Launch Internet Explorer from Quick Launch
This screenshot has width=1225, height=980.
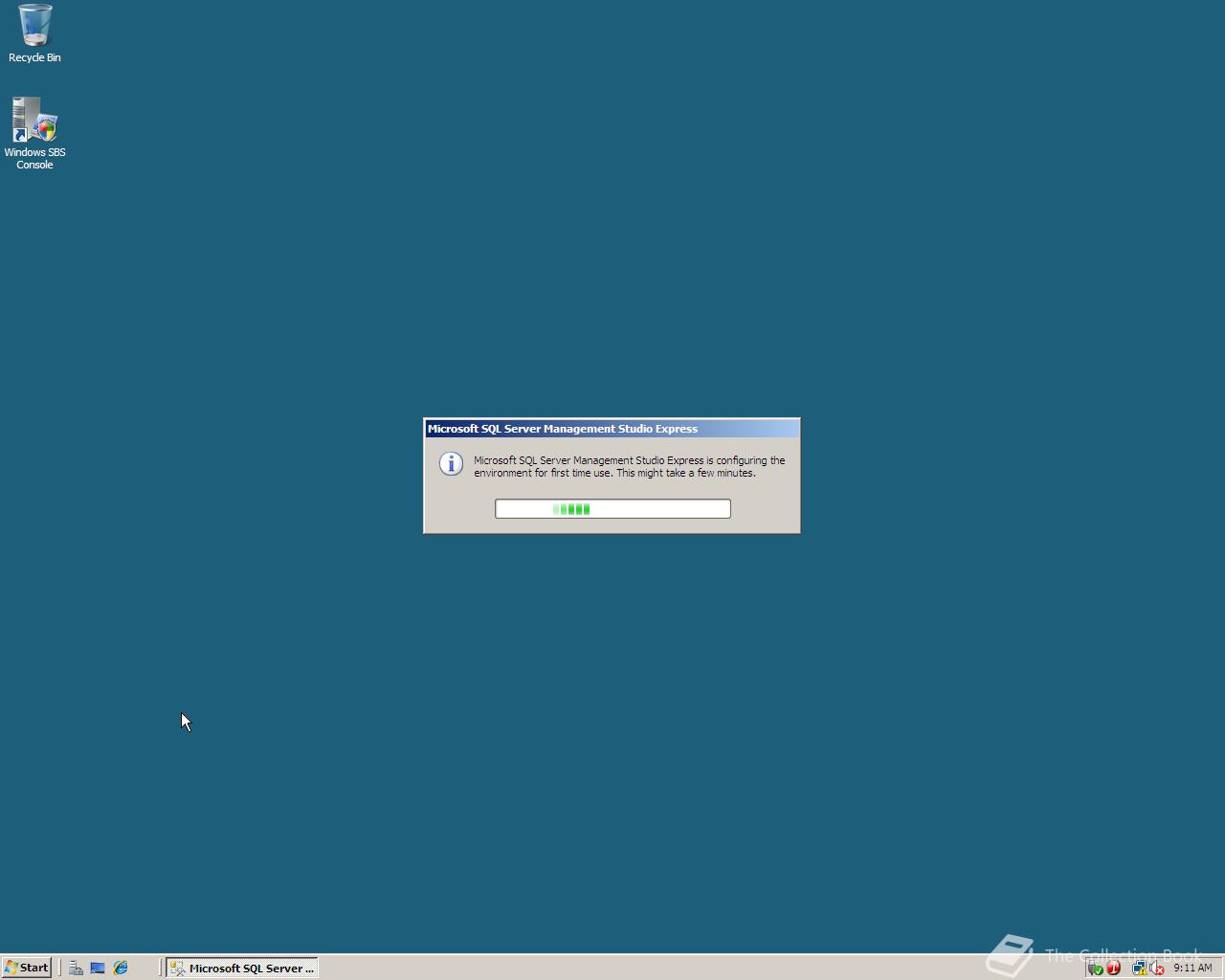[121, 968]
